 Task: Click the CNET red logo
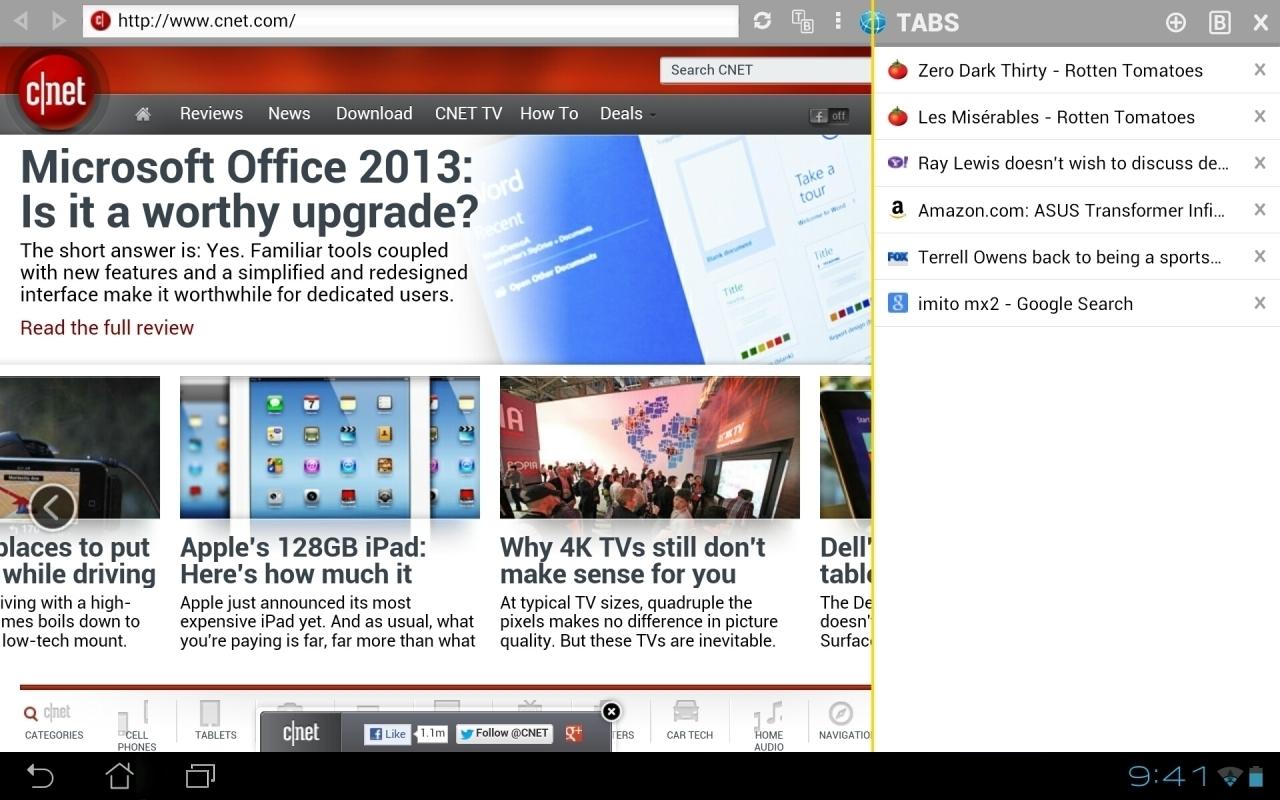56,92
